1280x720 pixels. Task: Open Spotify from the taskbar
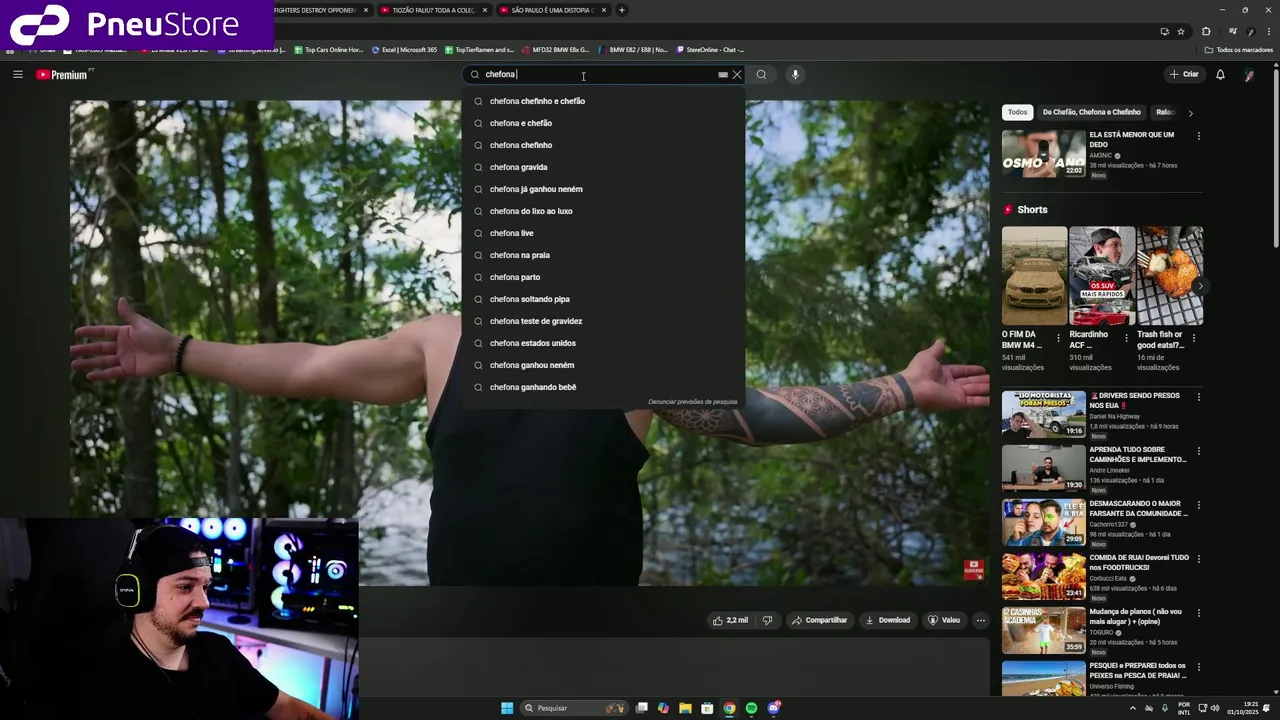pos(751,708)
